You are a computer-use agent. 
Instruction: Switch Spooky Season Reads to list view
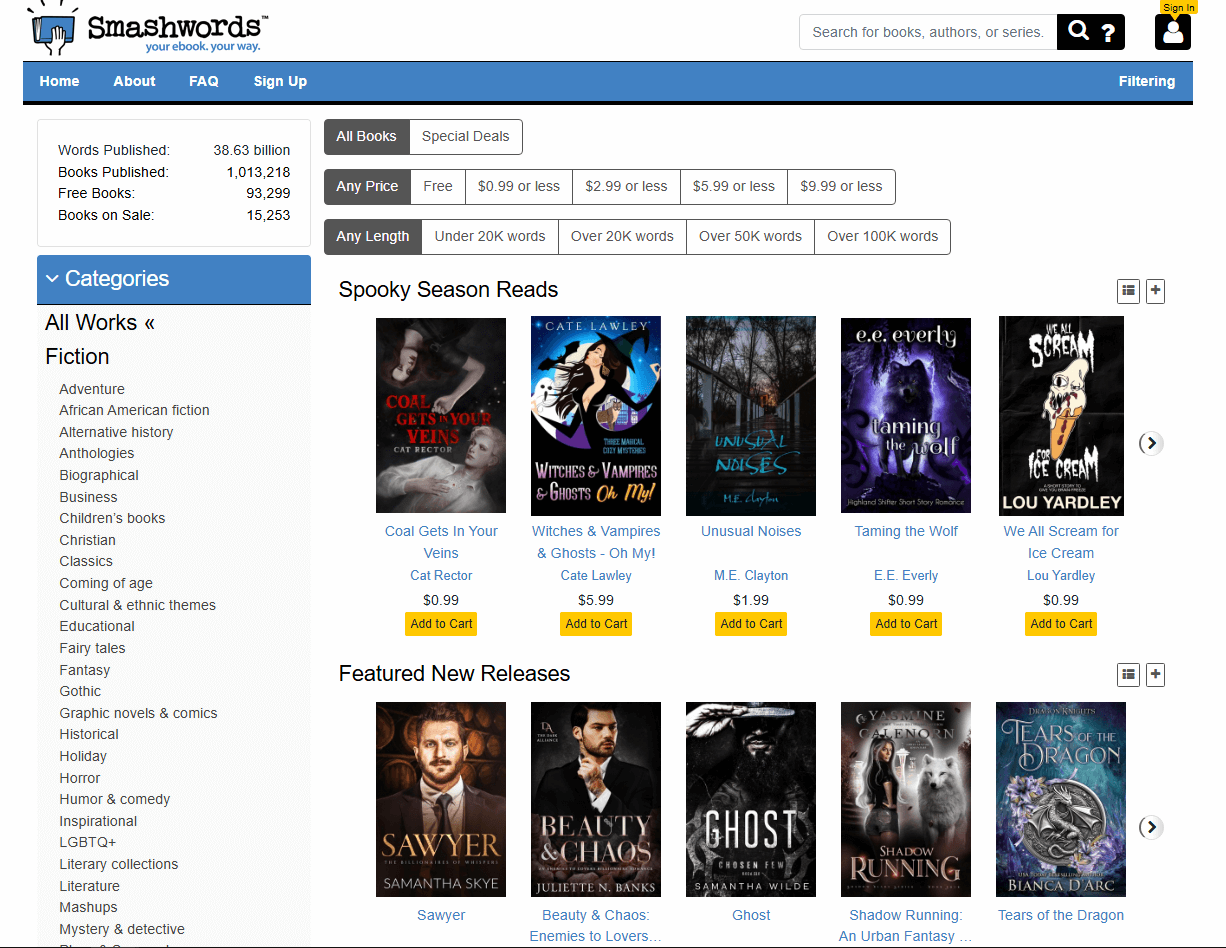coord(1128,291)
